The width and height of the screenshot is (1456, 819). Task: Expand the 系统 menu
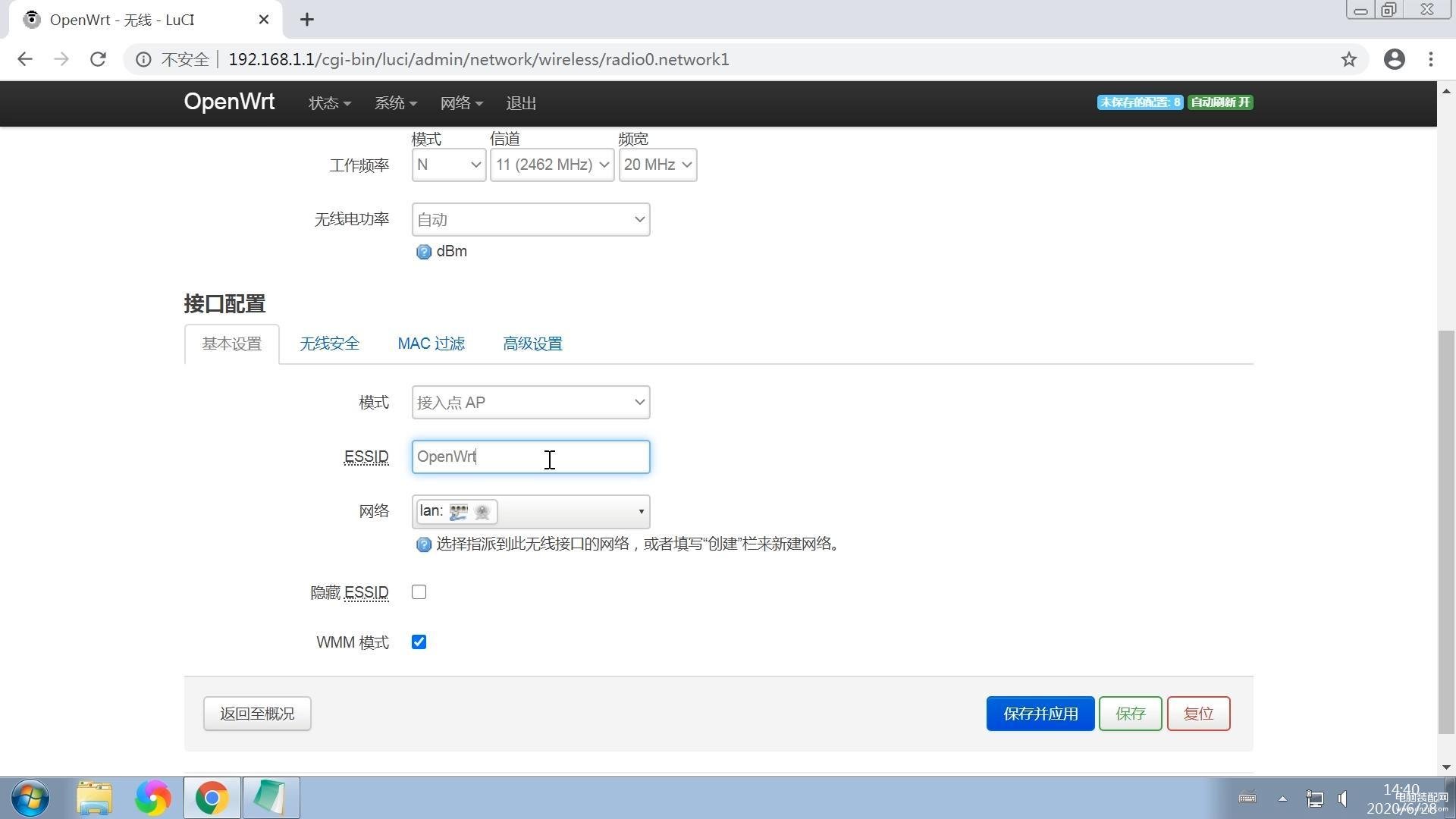[395, 103]
